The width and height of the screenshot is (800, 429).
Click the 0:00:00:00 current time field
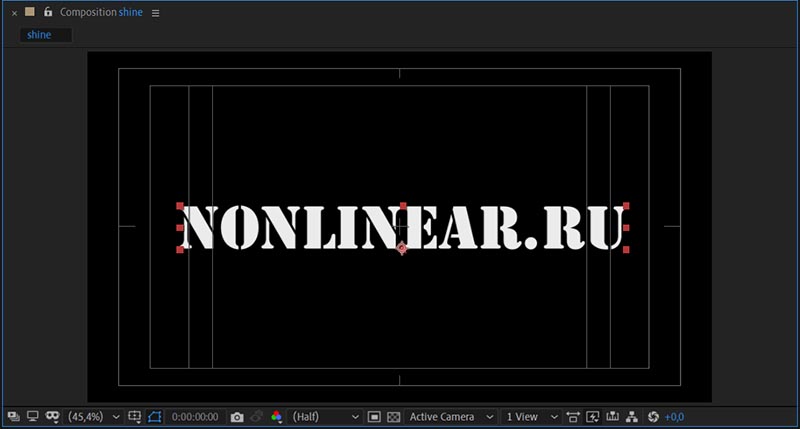(195, 417)
